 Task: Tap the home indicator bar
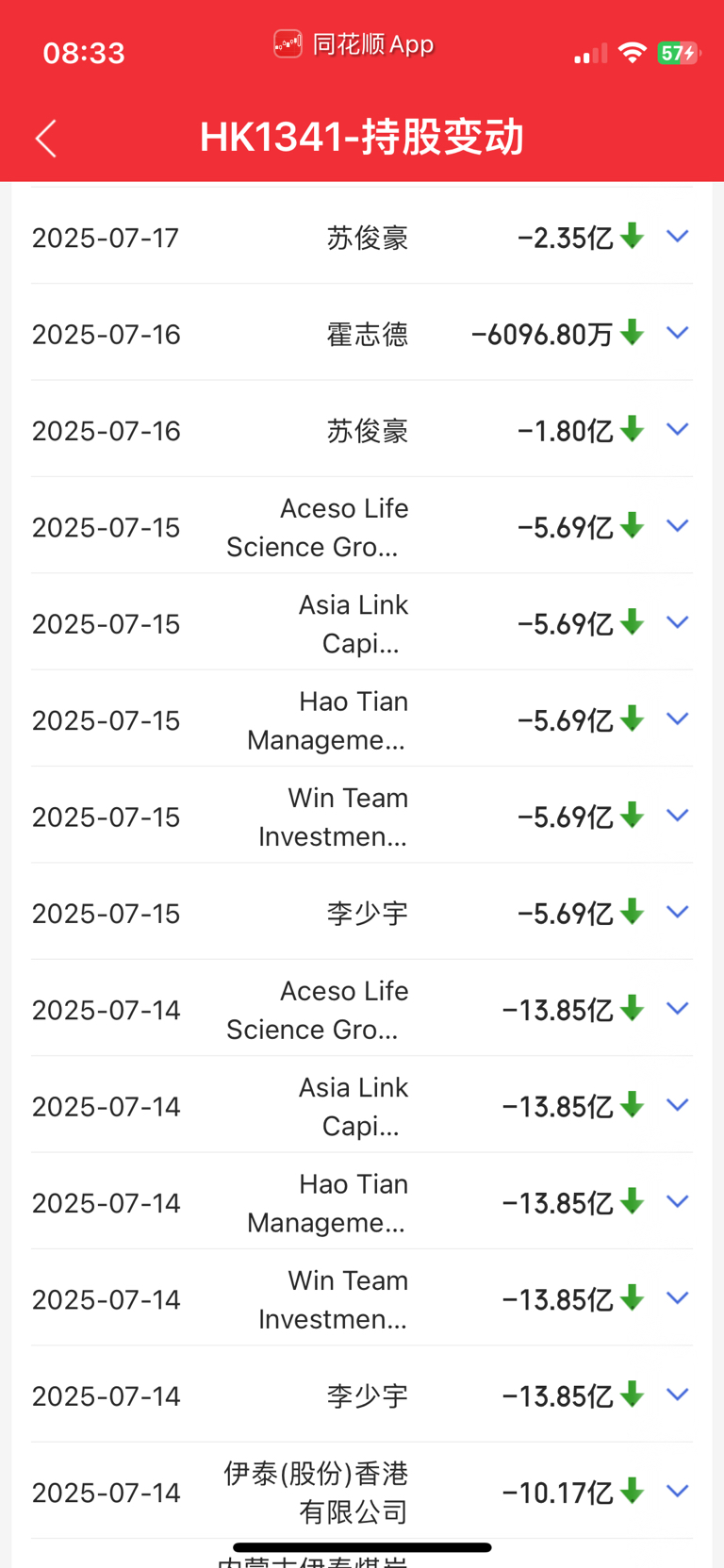pyautogui.click(x=362, y=1547)
